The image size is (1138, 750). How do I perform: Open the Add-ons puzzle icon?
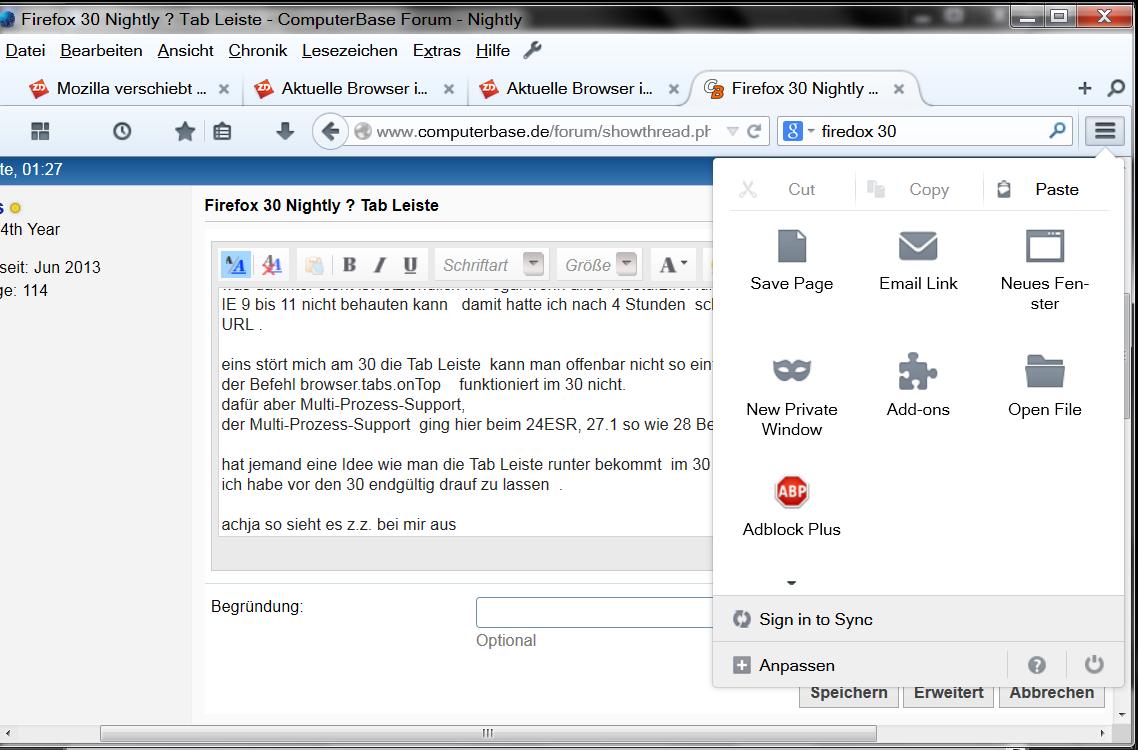[918, 371]
